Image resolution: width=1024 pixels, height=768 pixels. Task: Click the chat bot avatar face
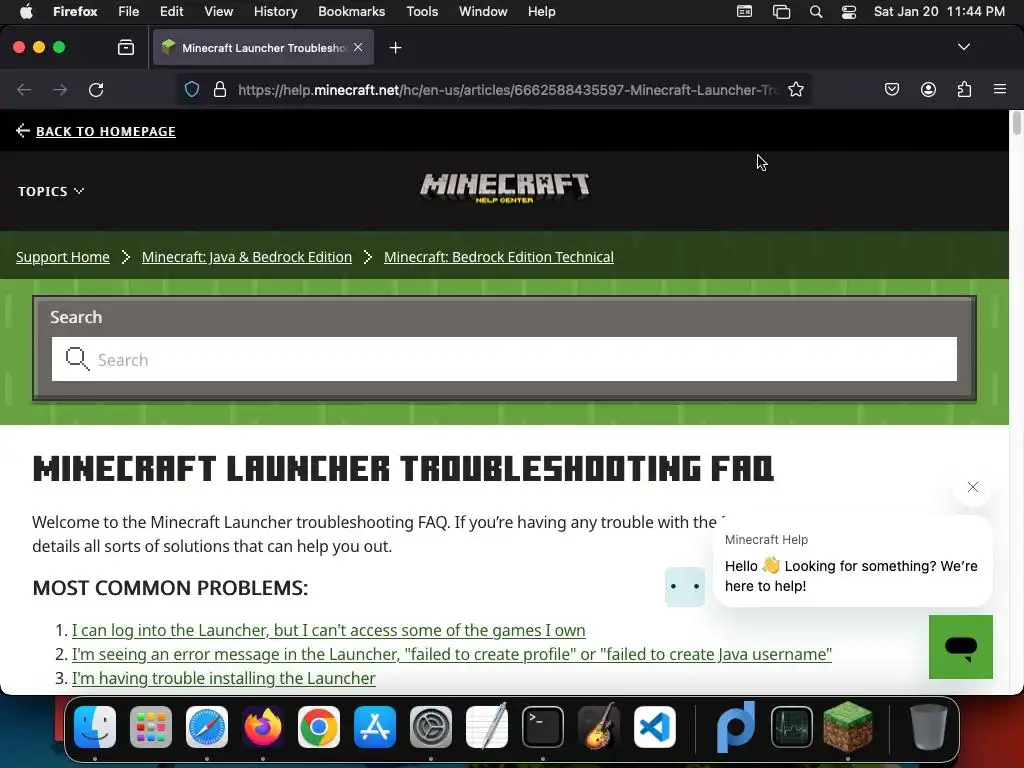tap(684, 586)
